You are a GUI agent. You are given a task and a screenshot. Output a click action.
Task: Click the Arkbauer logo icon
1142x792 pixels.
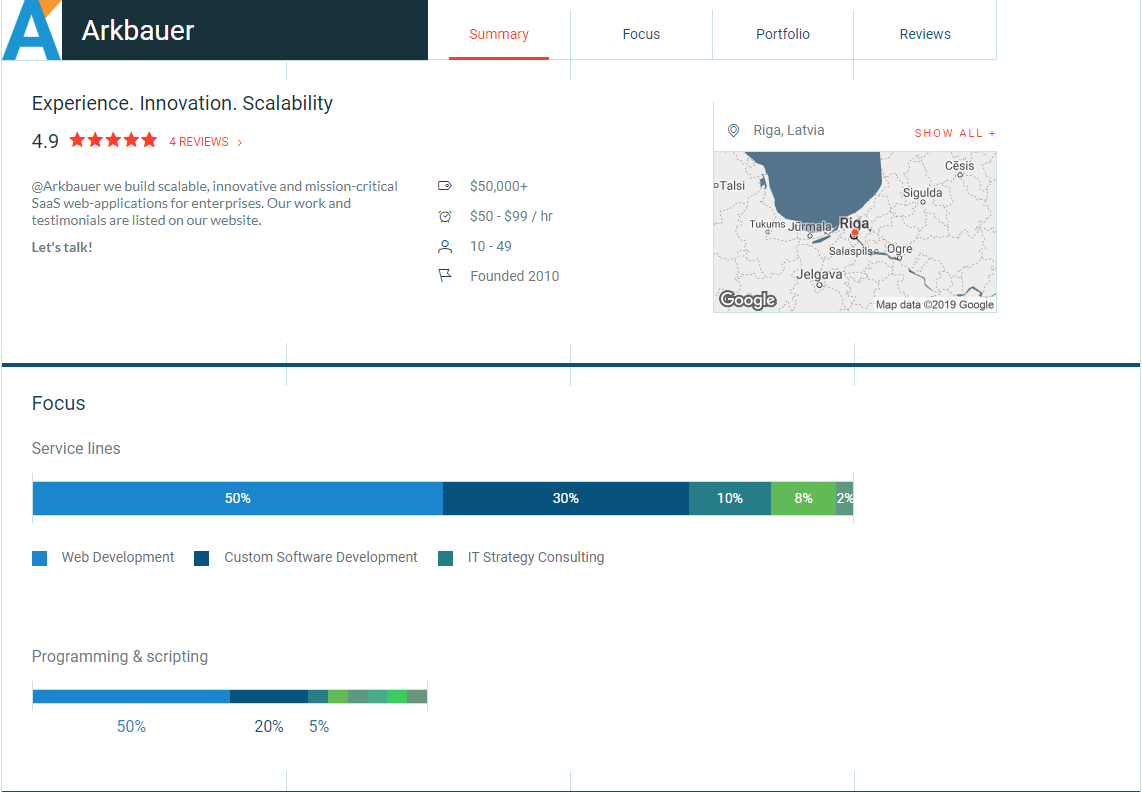click(32, 30)
